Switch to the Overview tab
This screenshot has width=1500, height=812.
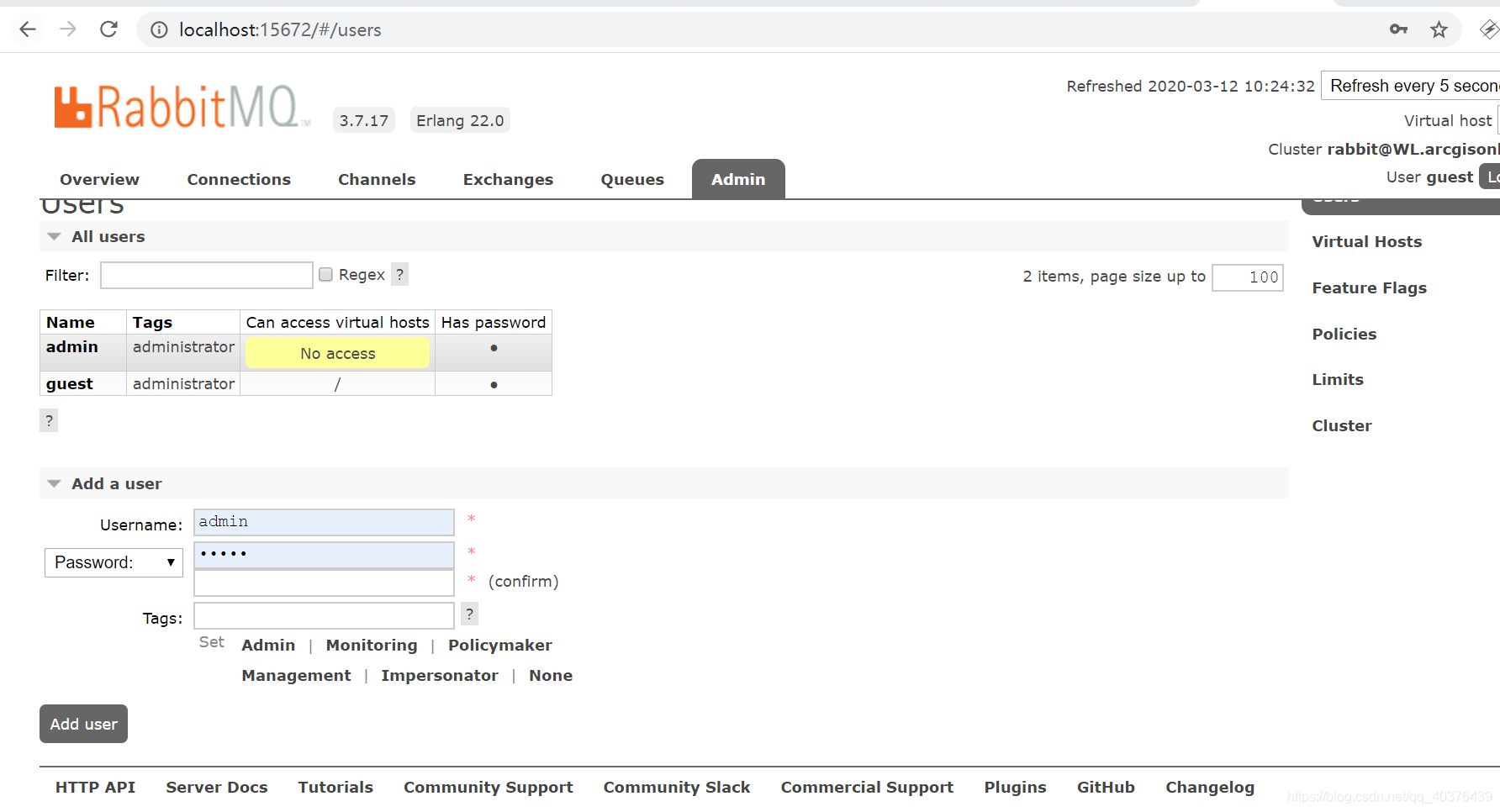click(x=99, y=179)
